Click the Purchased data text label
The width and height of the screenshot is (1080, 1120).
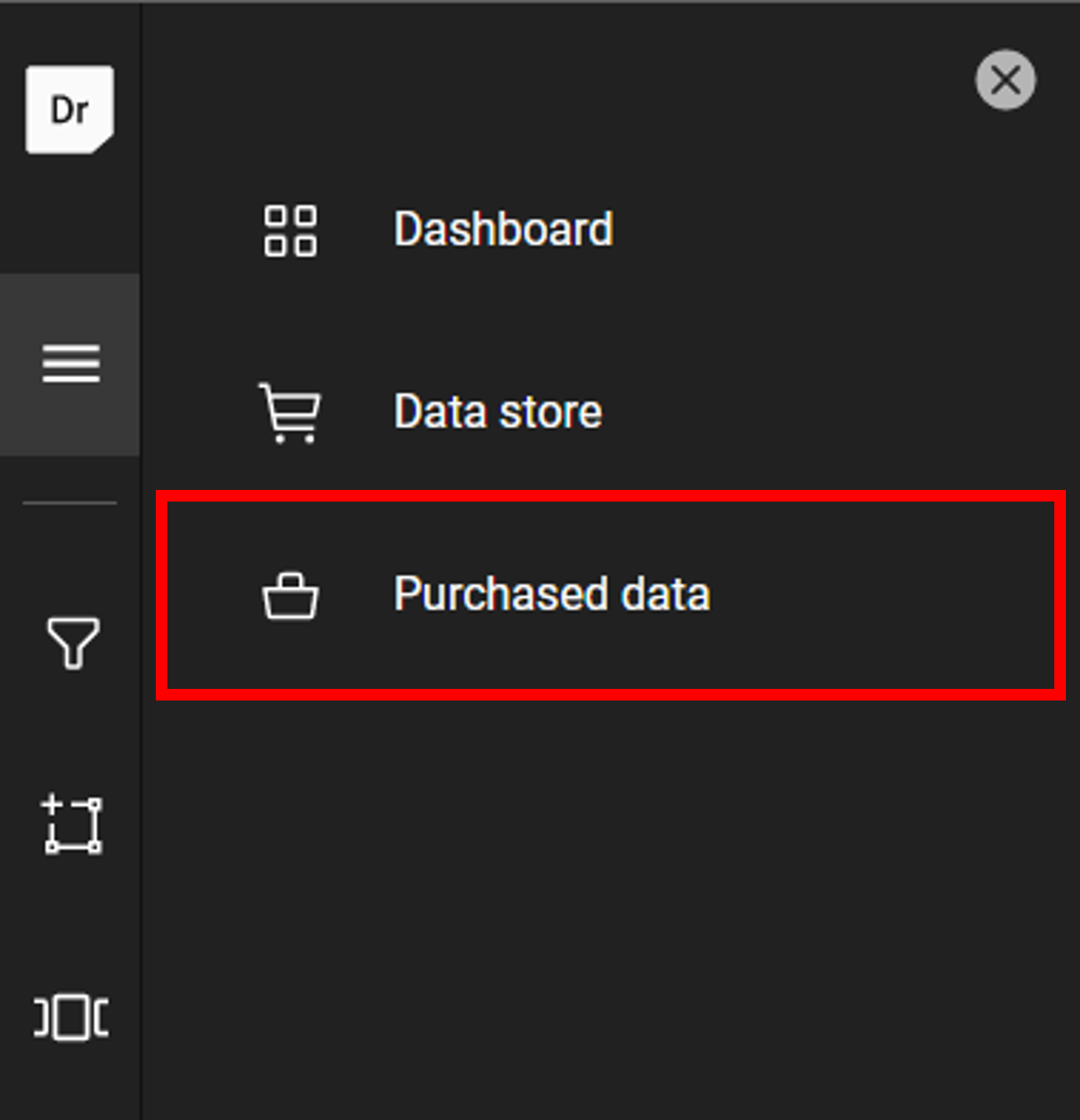click(x=551, y=594)
